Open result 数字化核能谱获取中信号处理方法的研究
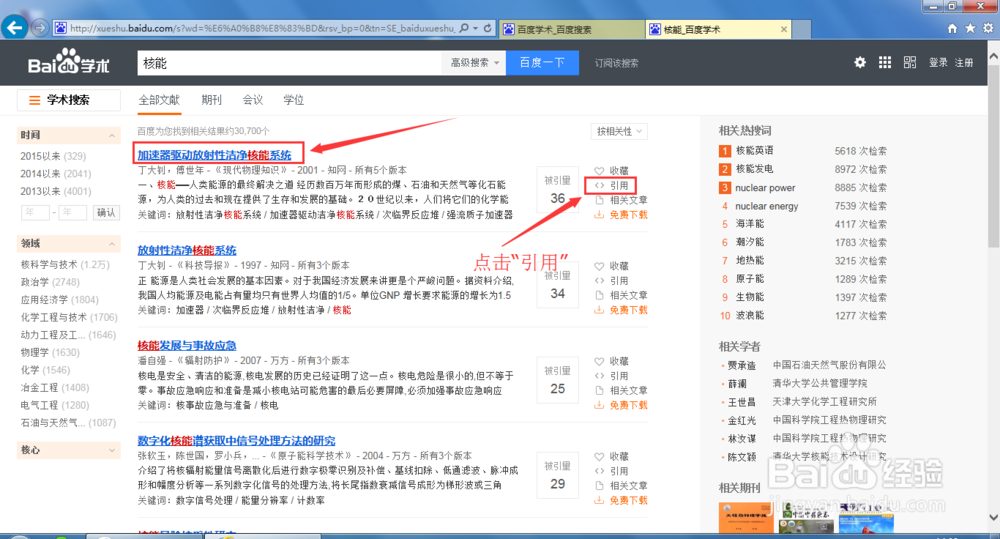Image resolution: width=1000 pixels, height=539 pixels. click(236, 440)
